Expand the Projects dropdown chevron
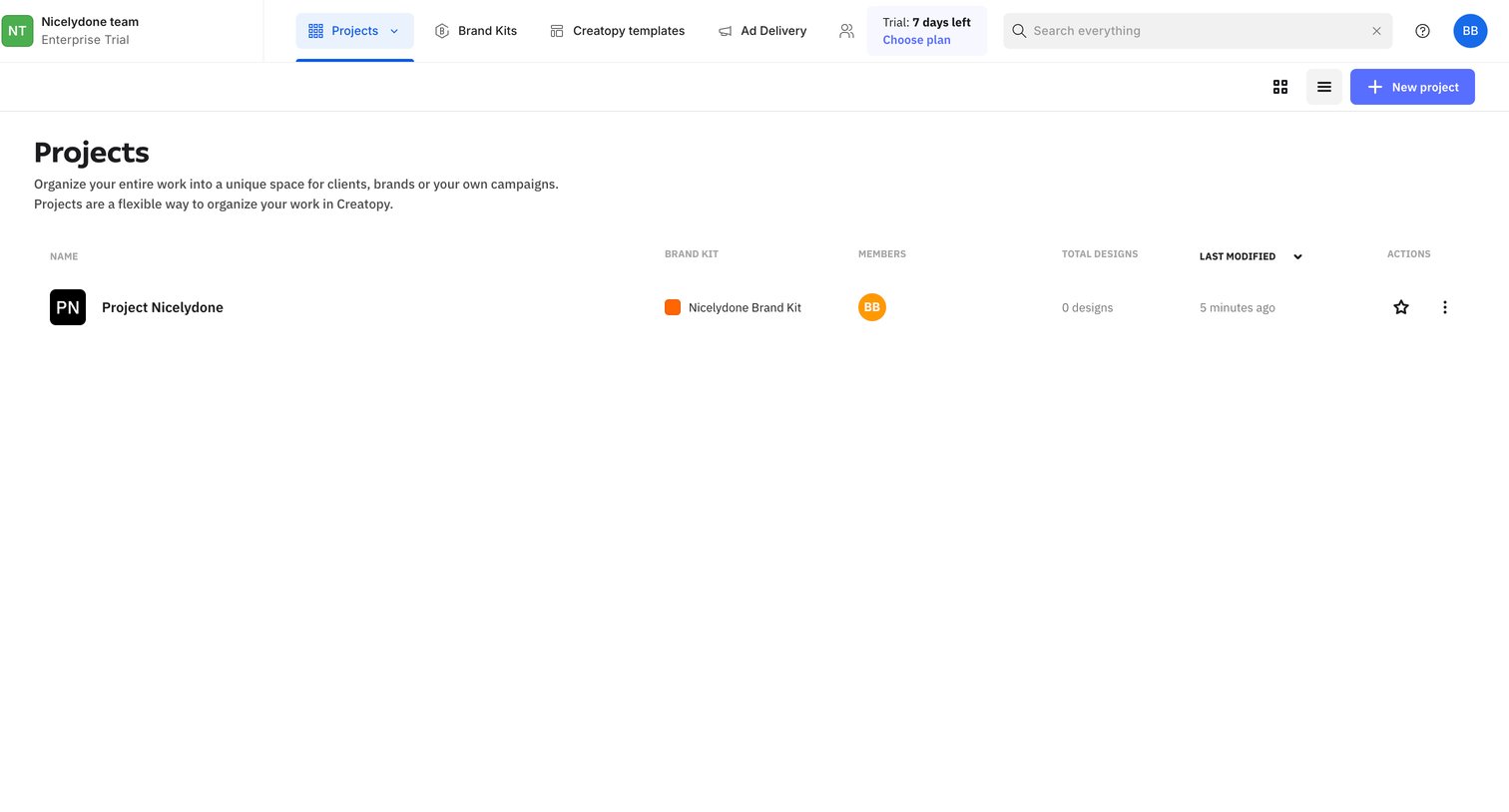This screenshot has height=812, width=1509. [394, 31]
